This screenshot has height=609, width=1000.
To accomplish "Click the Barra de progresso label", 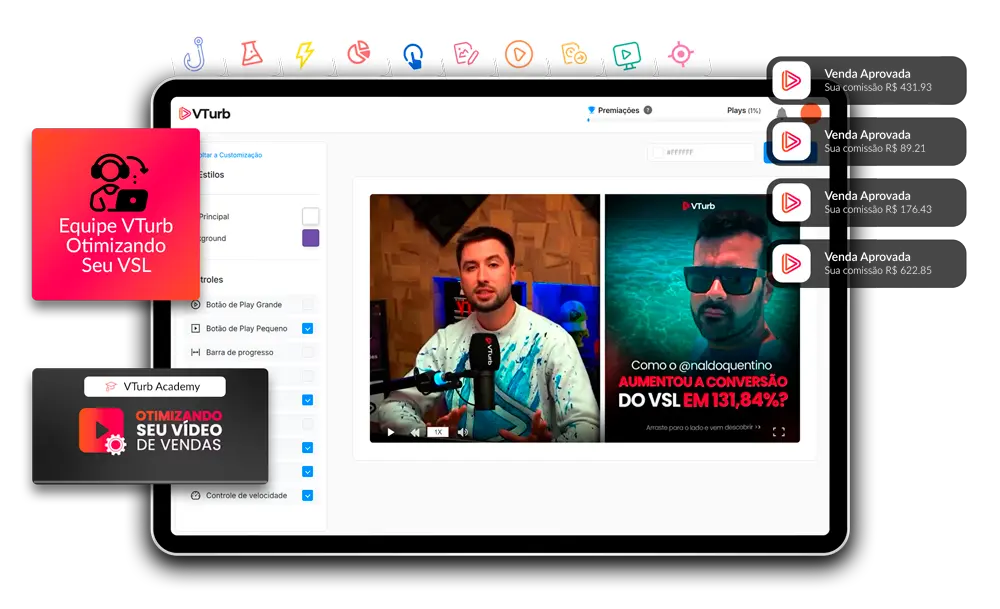I will tap(239, 352).
